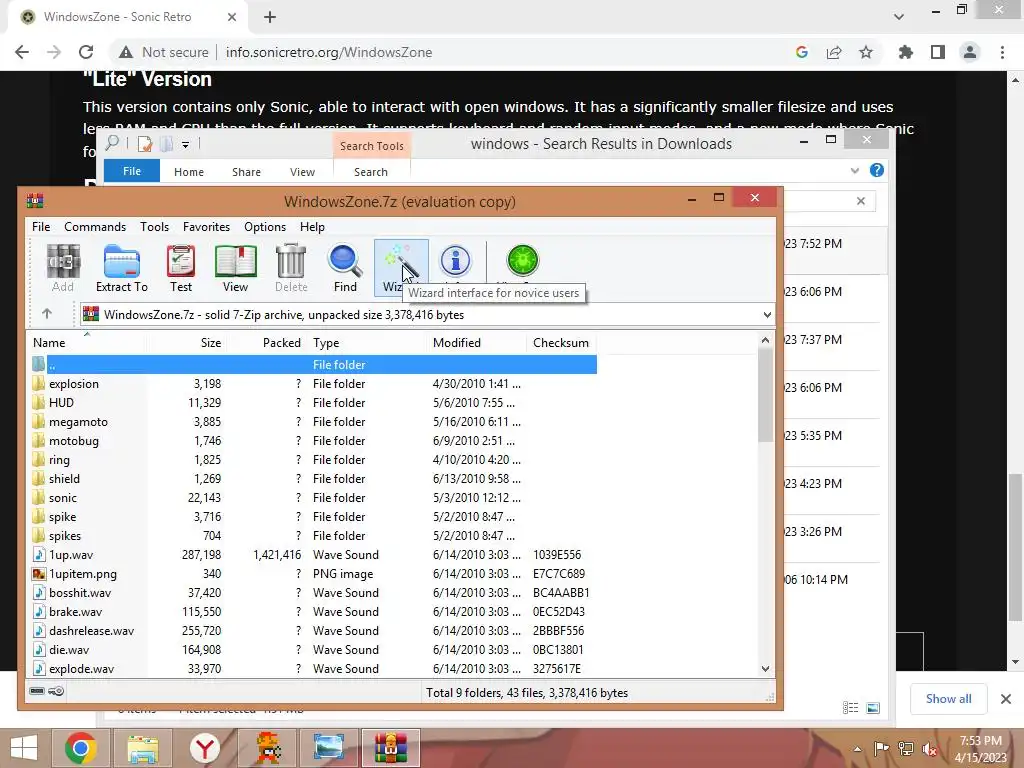Run the Test archive tool
Image resolution: width=1024 pixels, height=768 pixels.
(x=181, y=267)
